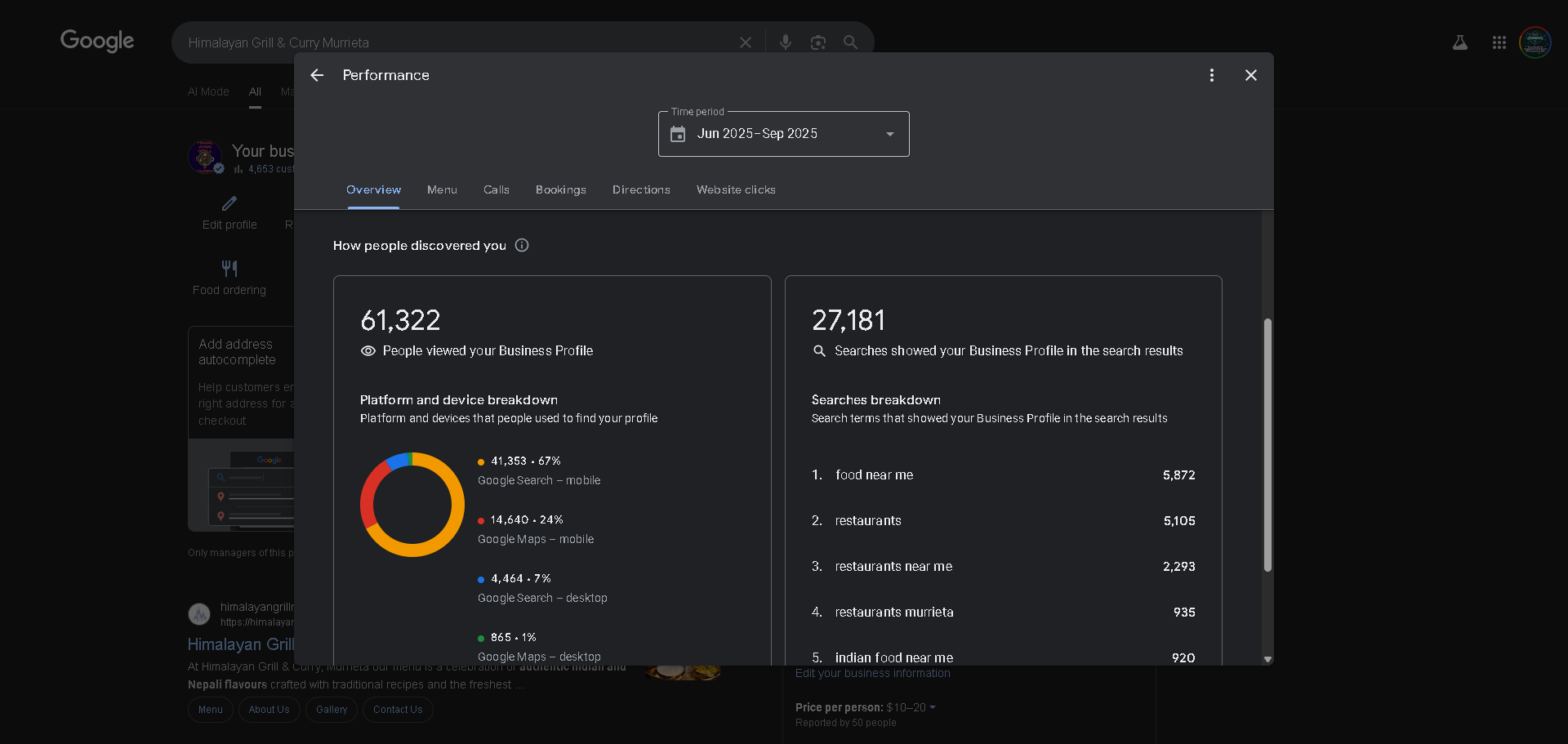Open the Website clicks tab
Viewport: 1568px width, 744px height.
pyautogui.click(x=736, y=189)
